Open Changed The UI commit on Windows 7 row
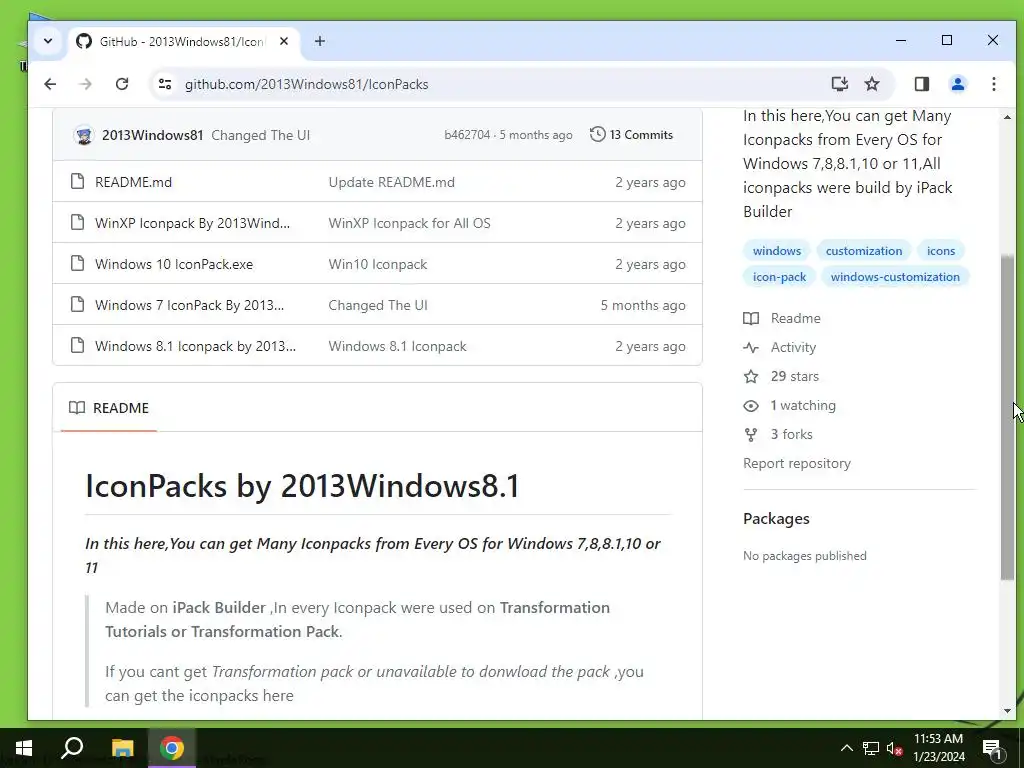1024x768 pixels. (377, 306)
